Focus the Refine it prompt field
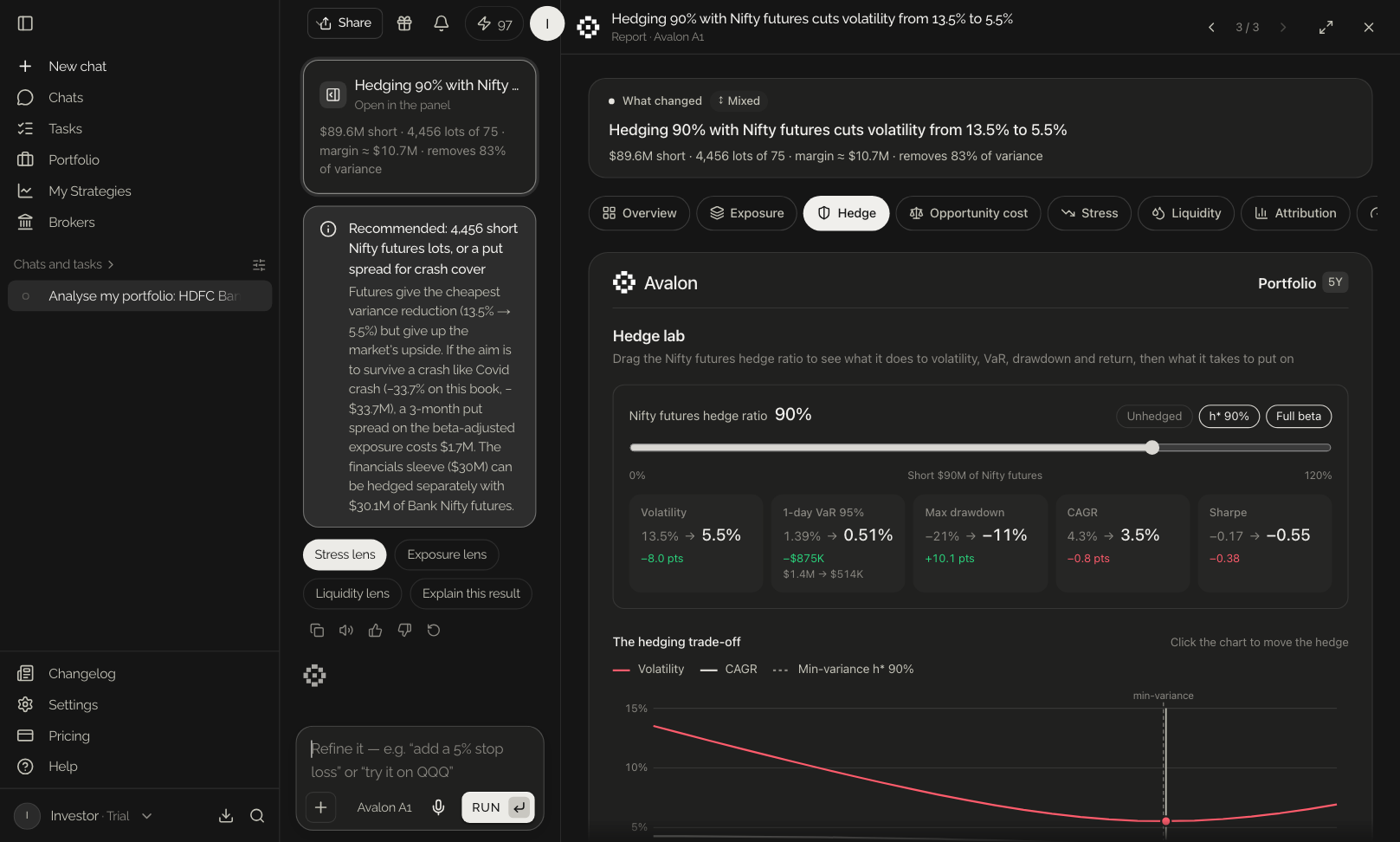This screenshot has width=1400, height=842. click(x=420, y=760)
